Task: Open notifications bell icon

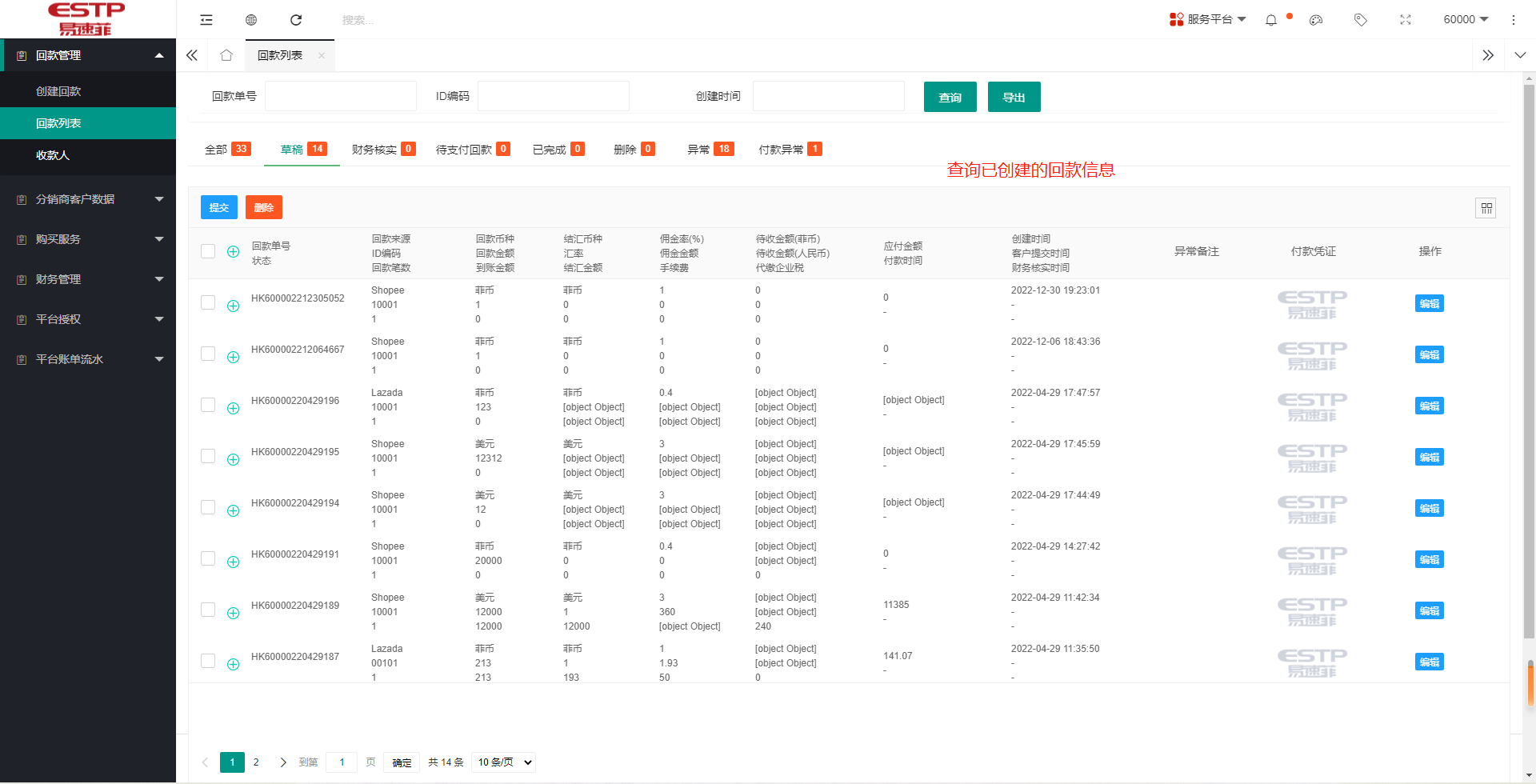Action: tap(1271, 20)
